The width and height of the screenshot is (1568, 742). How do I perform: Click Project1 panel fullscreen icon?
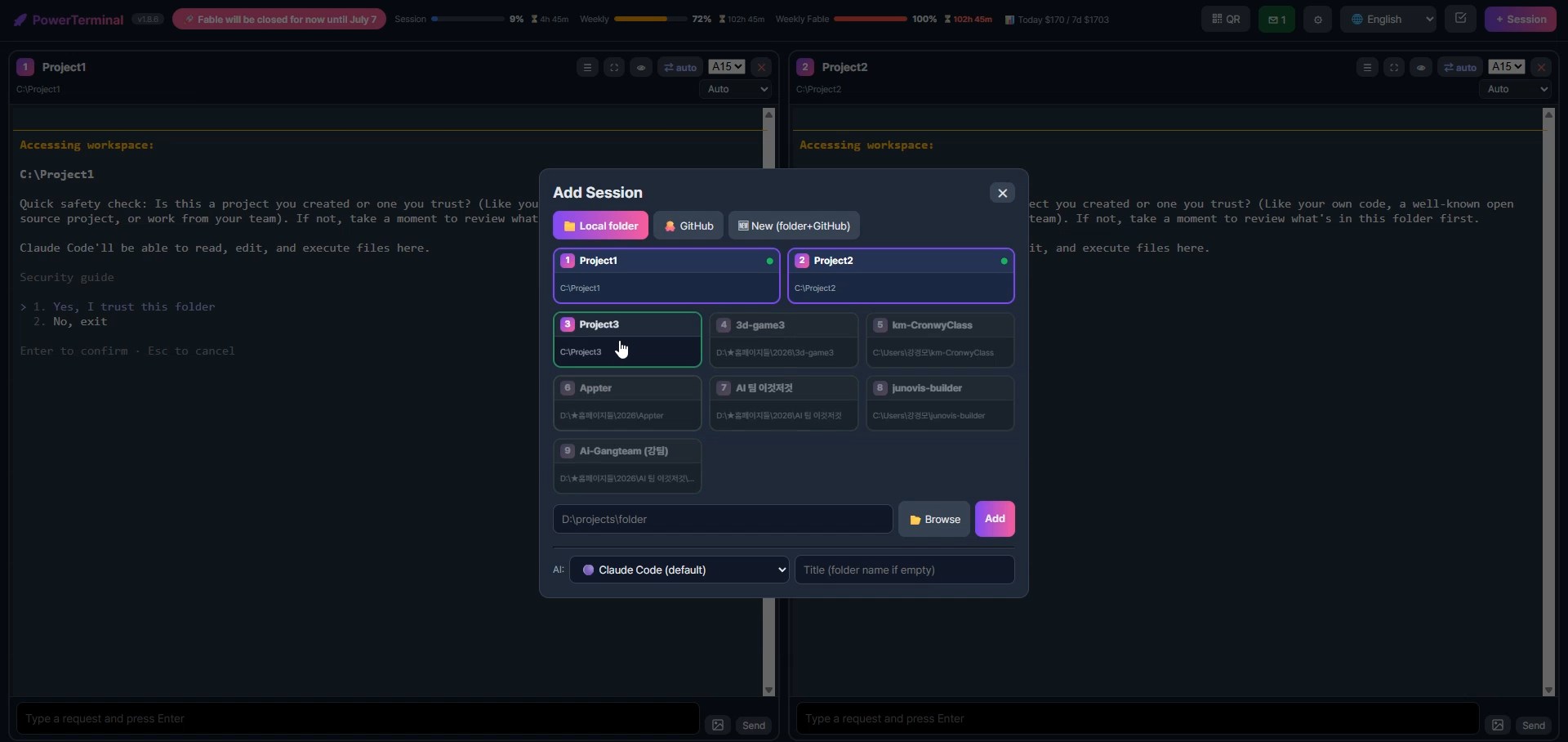coord(614,67)
